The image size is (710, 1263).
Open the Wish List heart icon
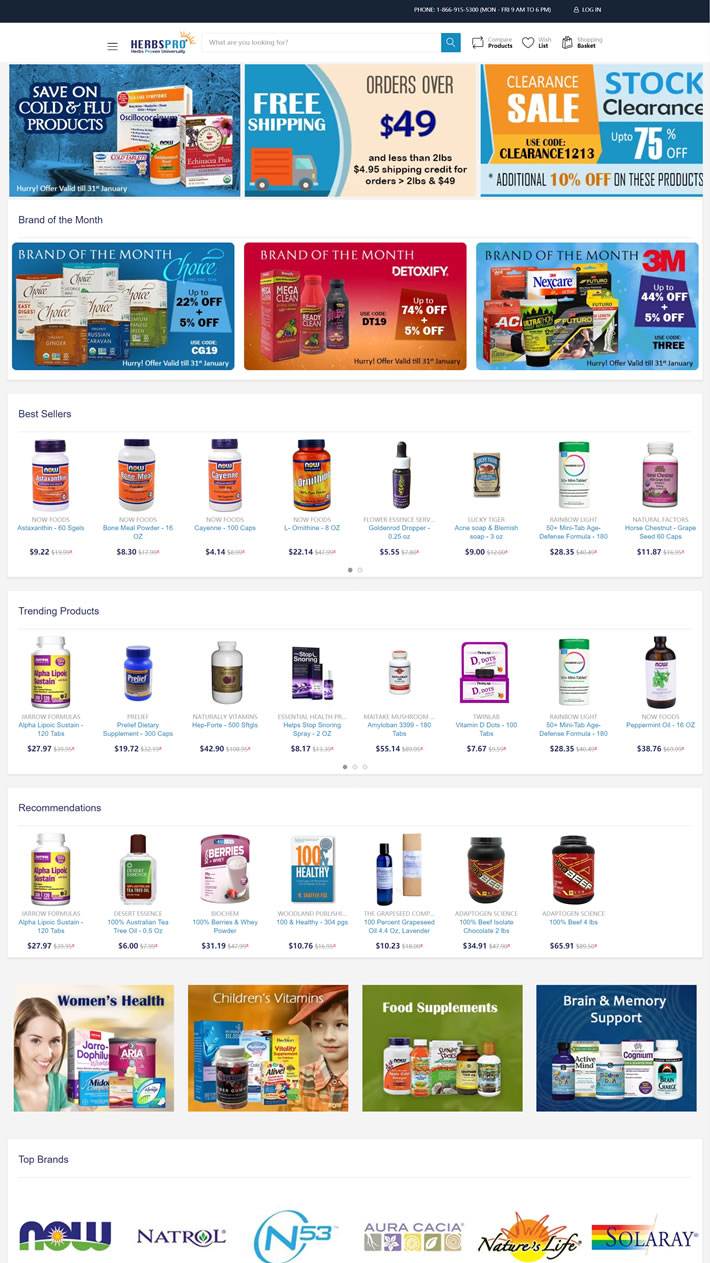pos(528,43)
